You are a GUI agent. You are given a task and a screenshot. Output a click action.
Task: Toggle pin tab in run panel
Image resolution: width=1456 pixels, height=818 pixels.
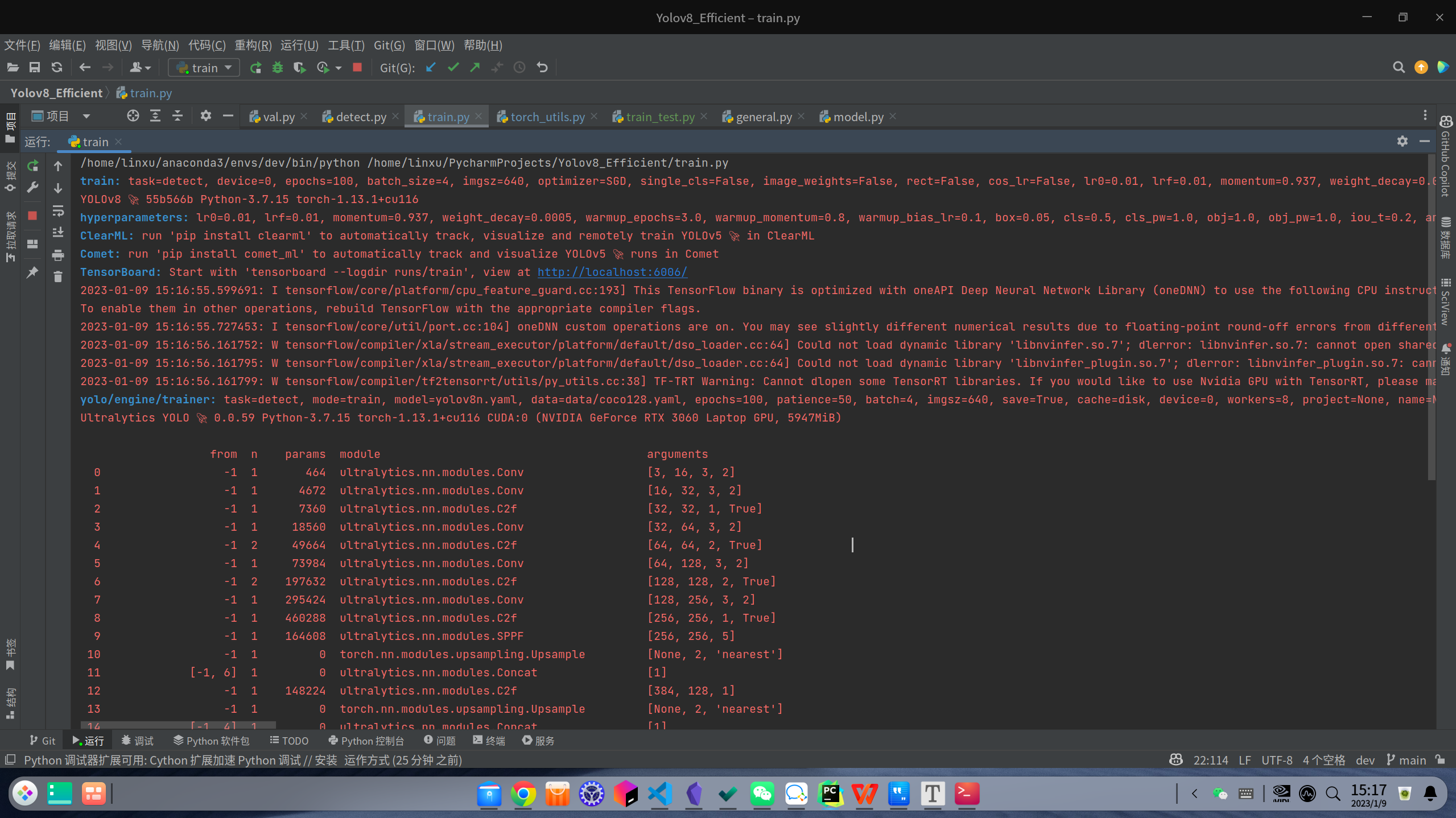click(33, 272)
